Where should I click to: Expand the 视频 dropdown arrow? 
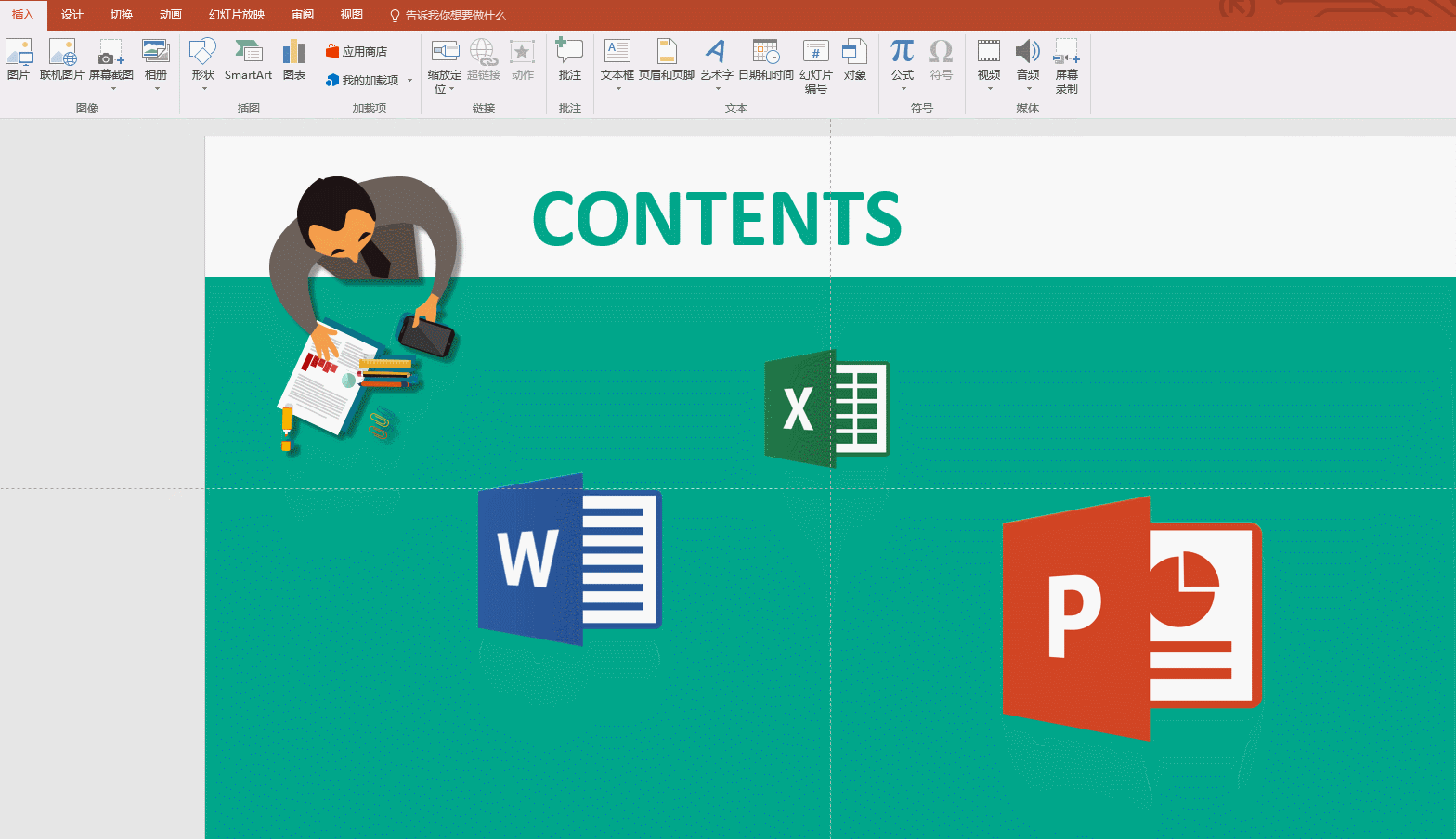point(990,89)
